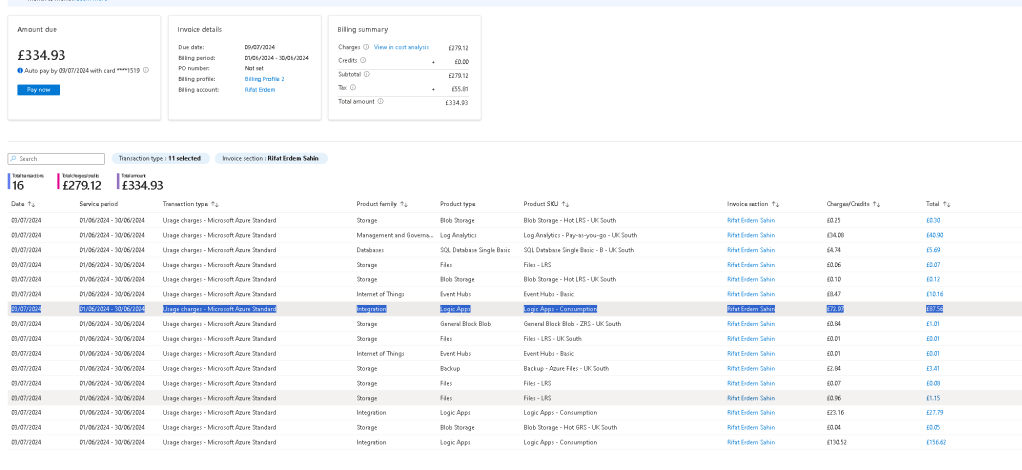Click the £8.47 charges cell
This screenshot has width=1022, height=470.
(x=834, y=294)
